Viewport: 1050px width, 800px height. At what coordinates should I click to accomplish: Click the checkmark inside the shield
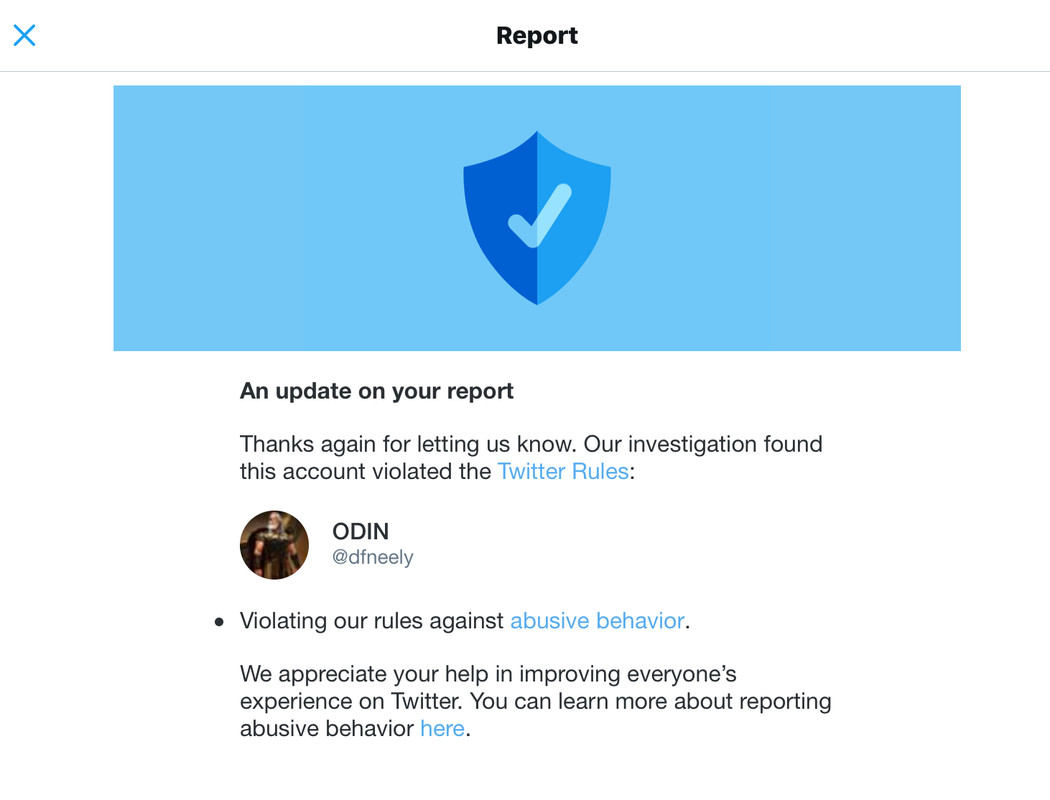tap(540, 216)
